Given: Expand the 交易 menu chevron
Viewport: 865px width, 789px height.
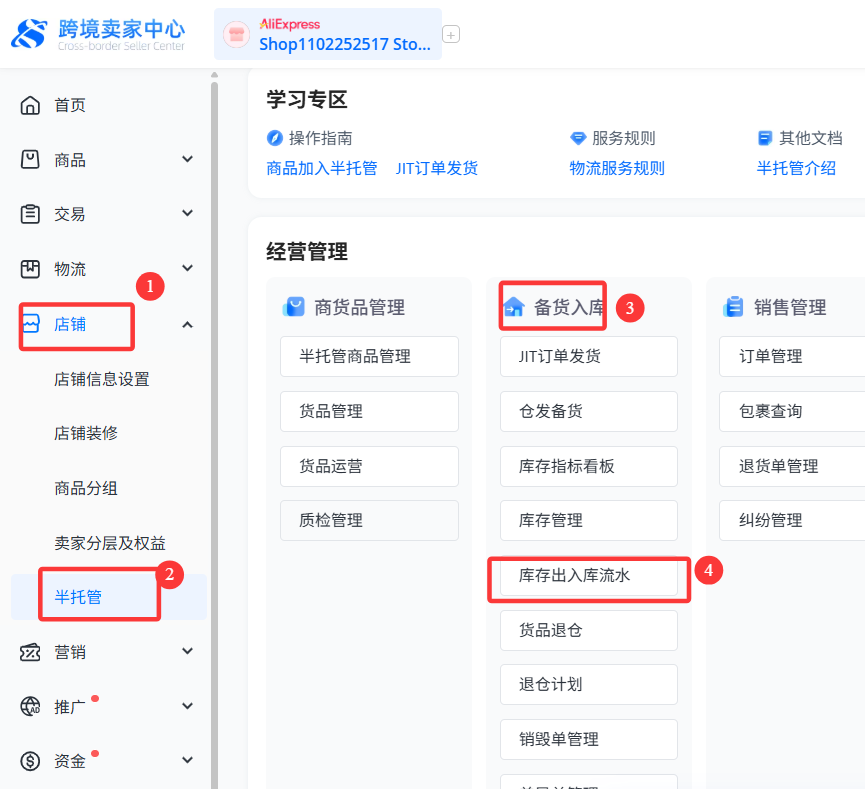Looking at the screenshot, I should pos(187,214).
